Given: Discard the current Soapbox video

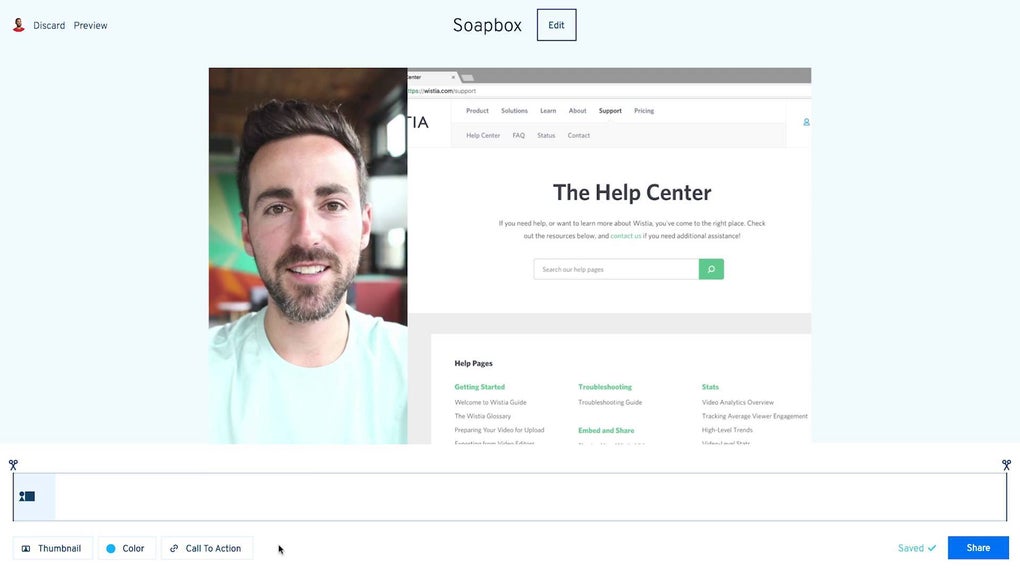Looking at the screenshot, I should (x=49, y=25).
